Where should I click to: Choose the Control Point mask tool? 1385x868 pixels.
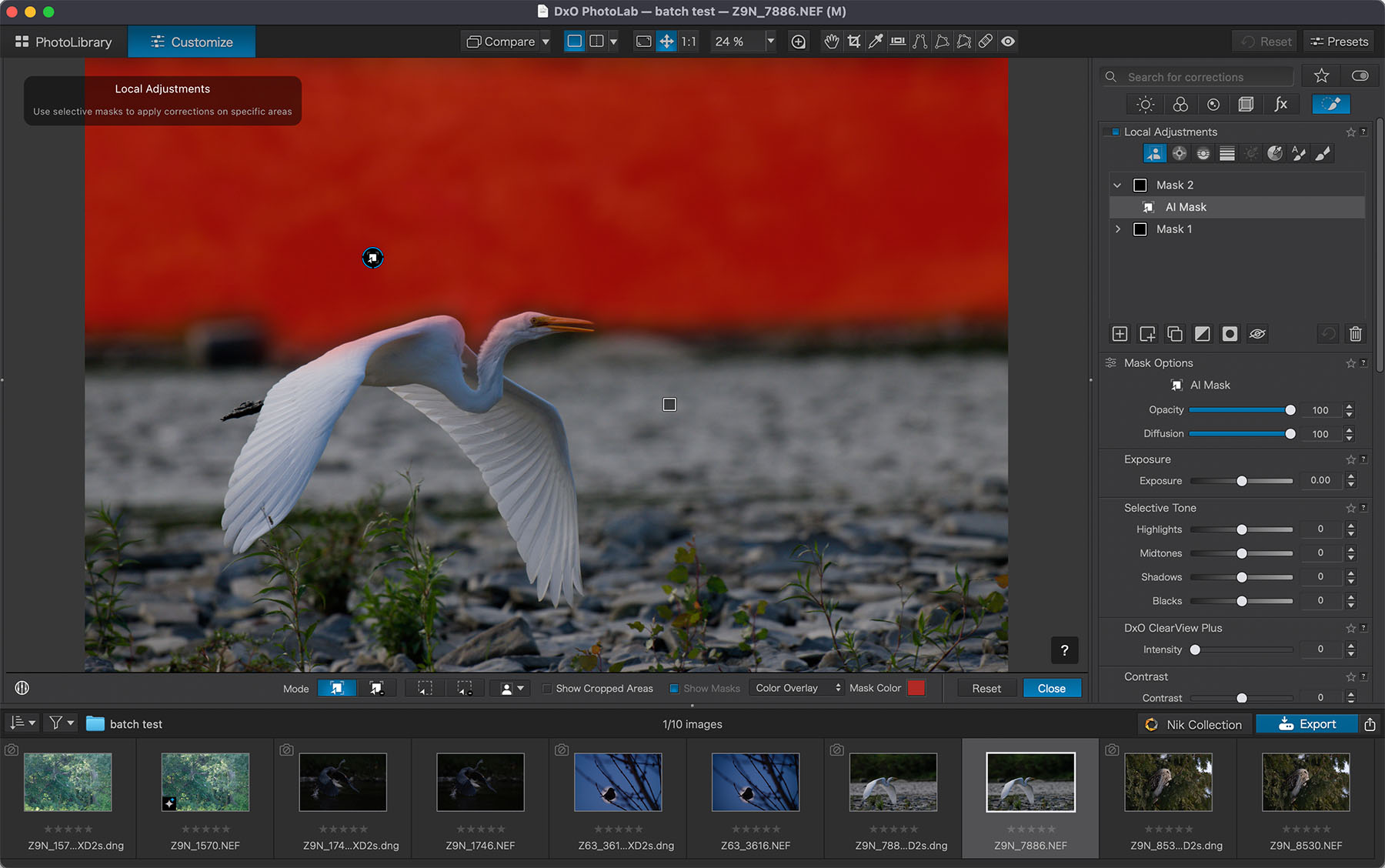pos(1179,154)
